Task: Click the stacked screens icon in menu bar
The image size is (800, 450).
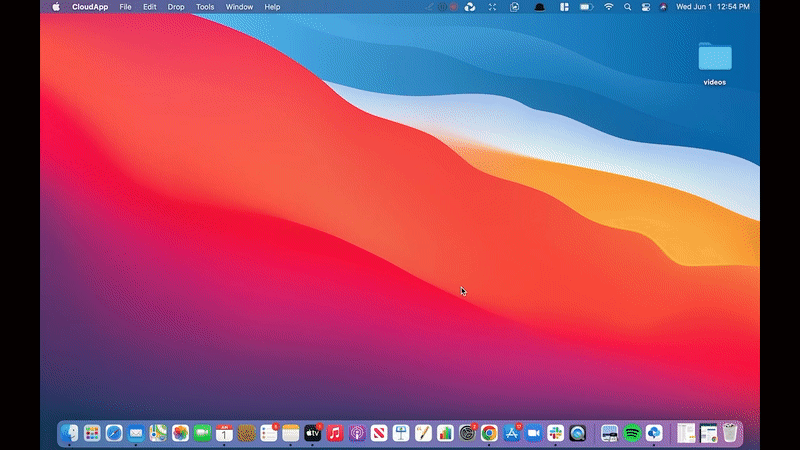Action: pyautogui.click(x=514, y=7)
